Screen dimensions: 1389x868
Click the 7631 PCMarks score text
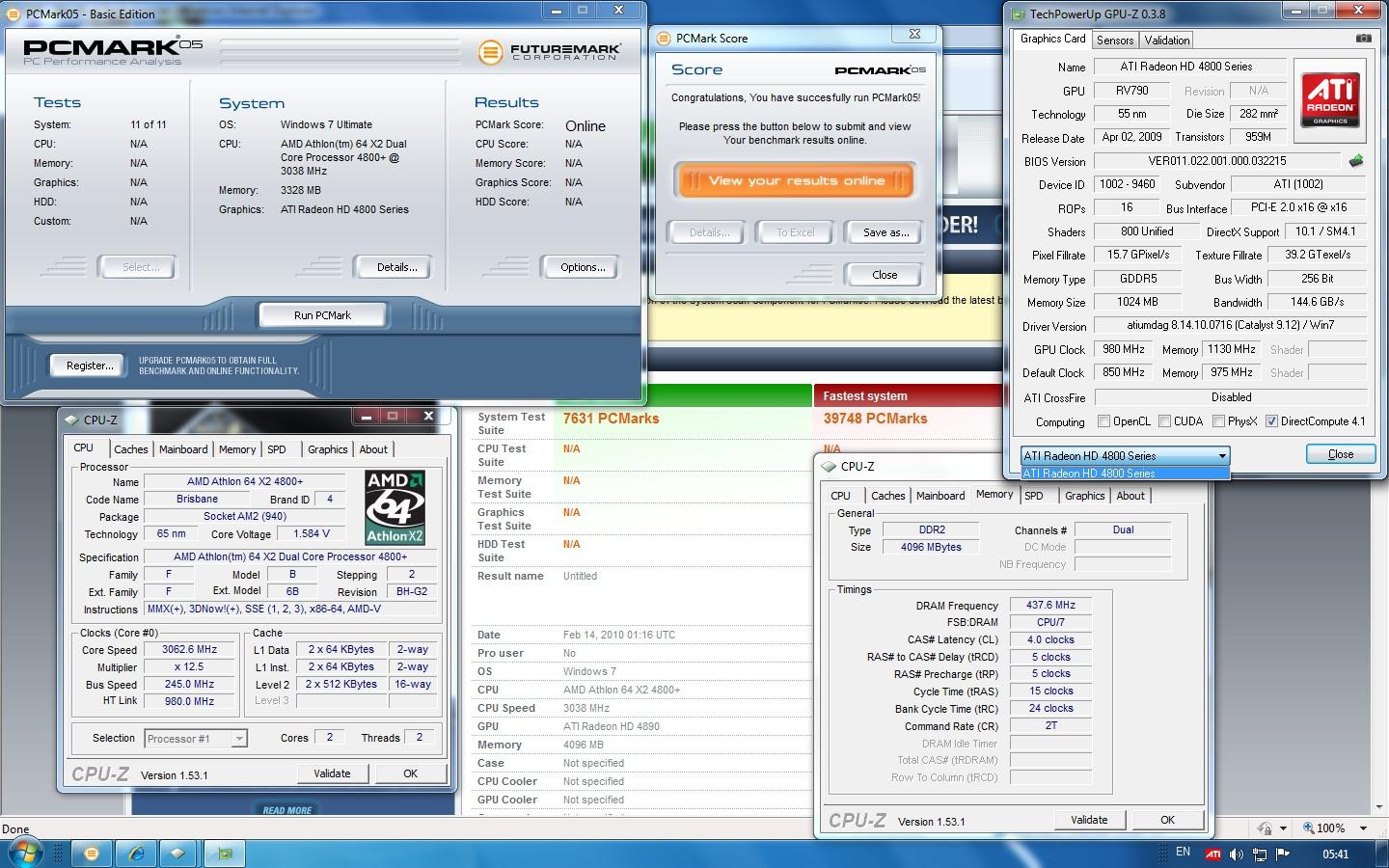click(611, 419)
